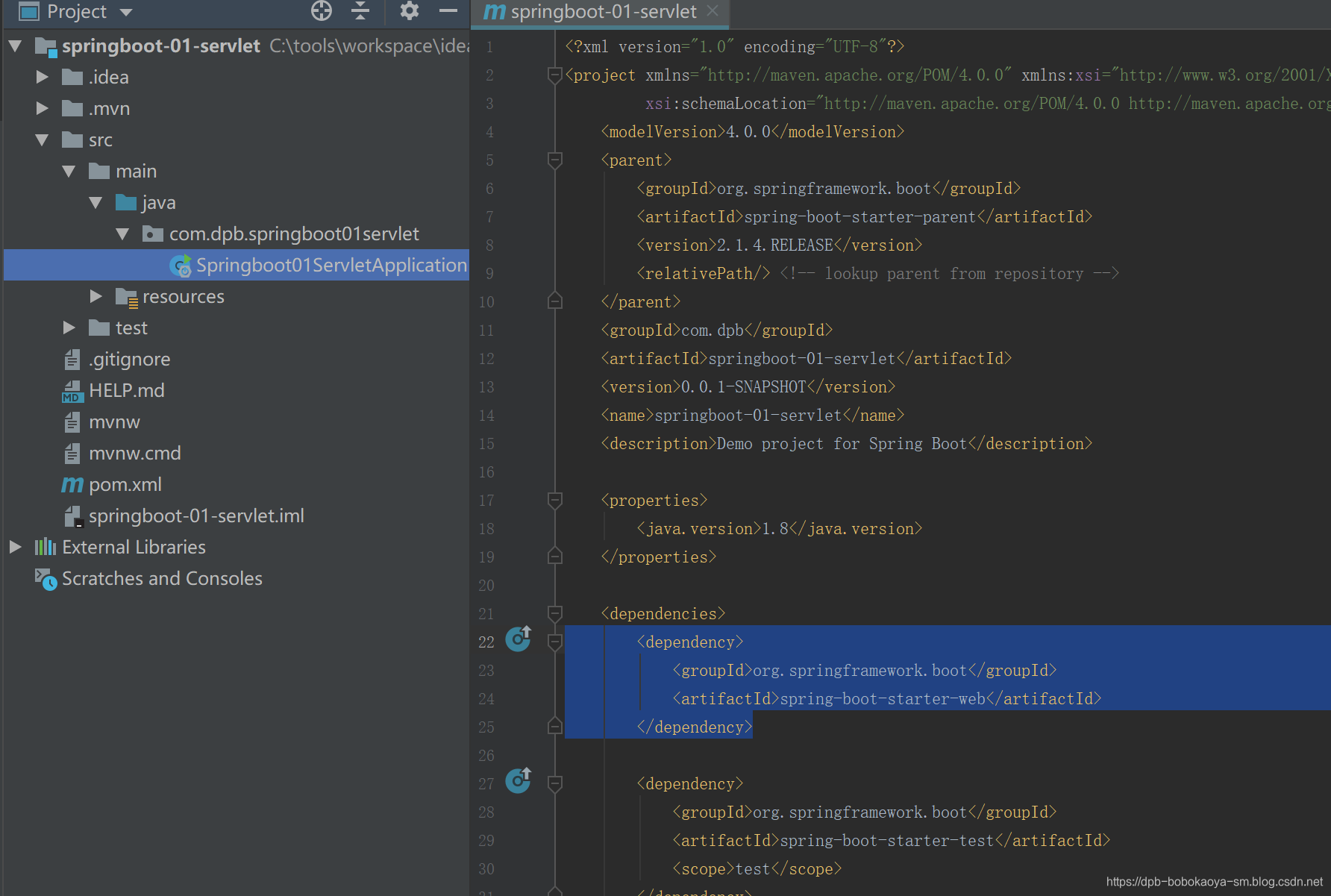Screen dimensions: 1331x896
Task: Select Springboot01ServletApplication class in tree
Action: point(331,266)
